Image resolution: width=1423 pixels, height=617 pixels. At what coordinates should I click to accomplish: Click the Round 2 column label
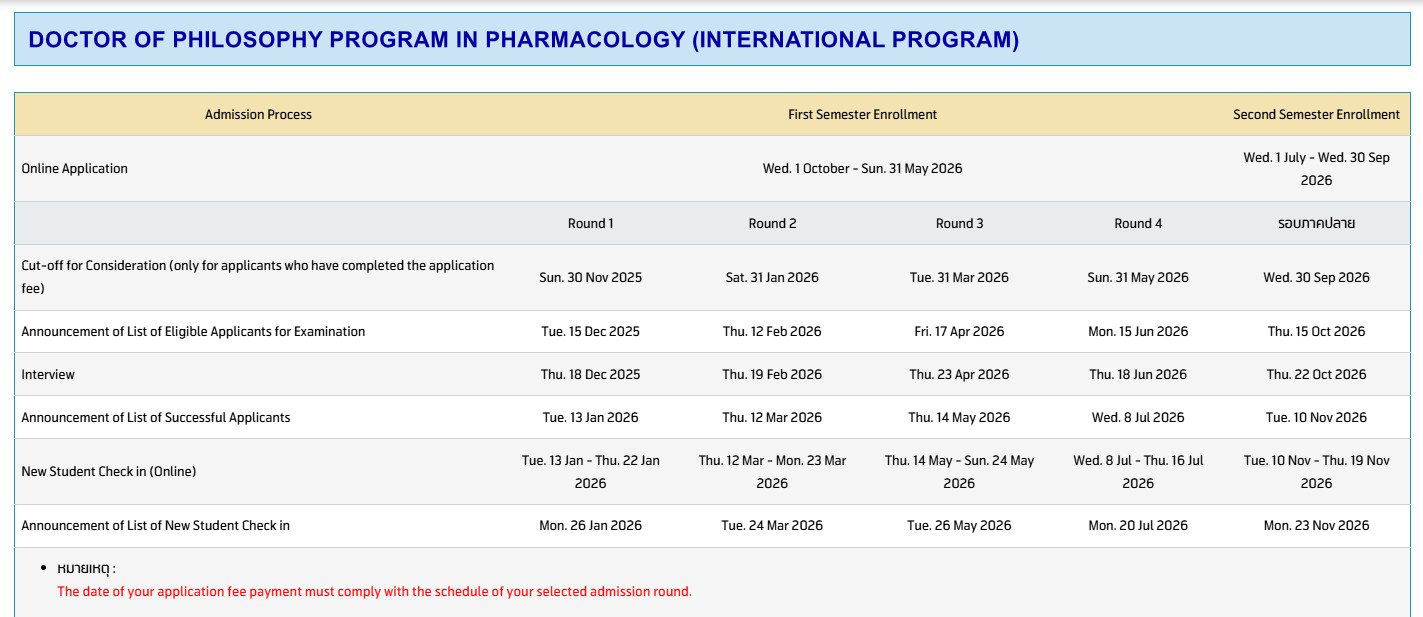(x=772, y=224)
